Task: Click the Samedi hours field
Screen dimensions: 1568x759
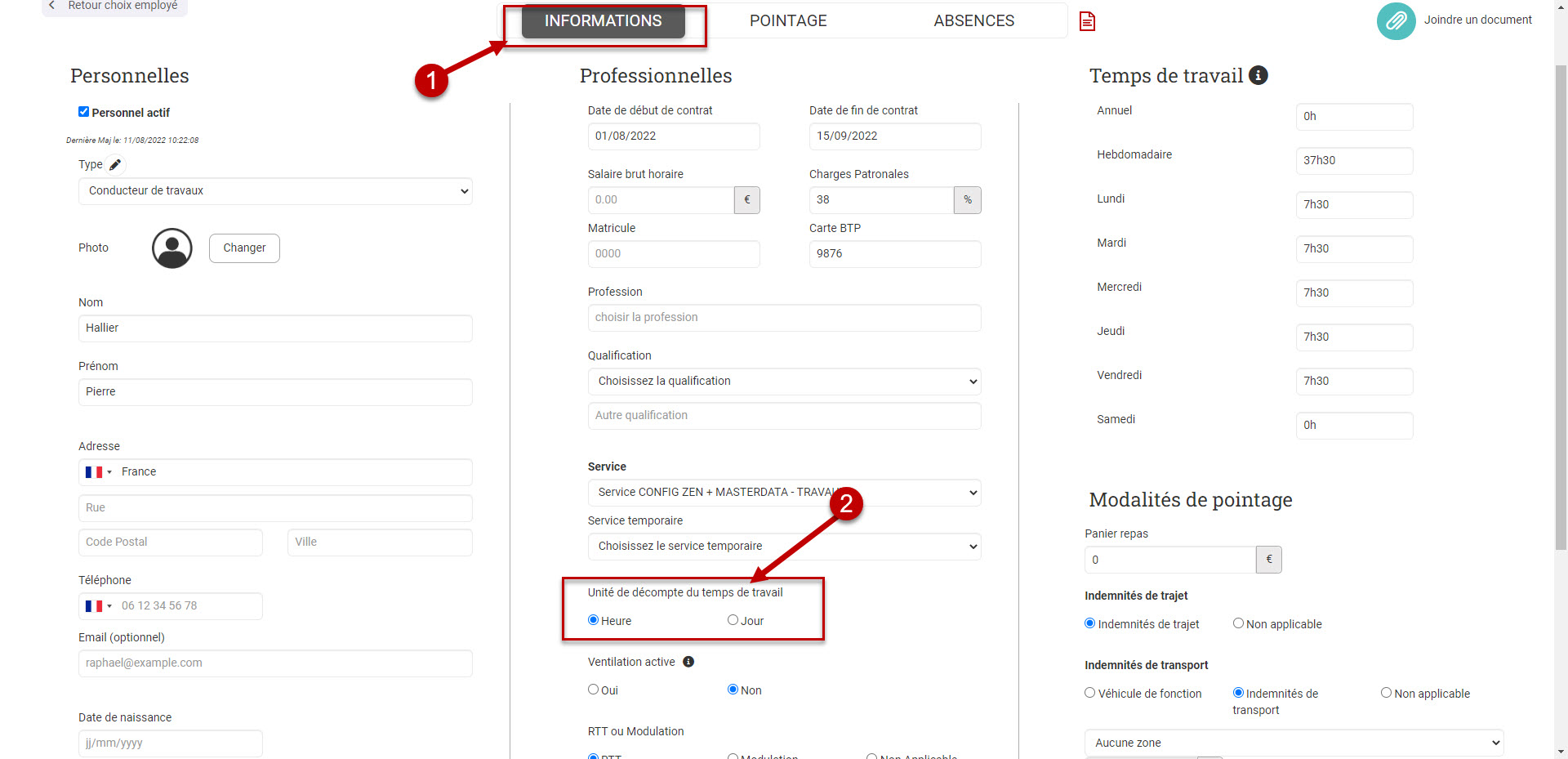Action: pos(1354,426)
